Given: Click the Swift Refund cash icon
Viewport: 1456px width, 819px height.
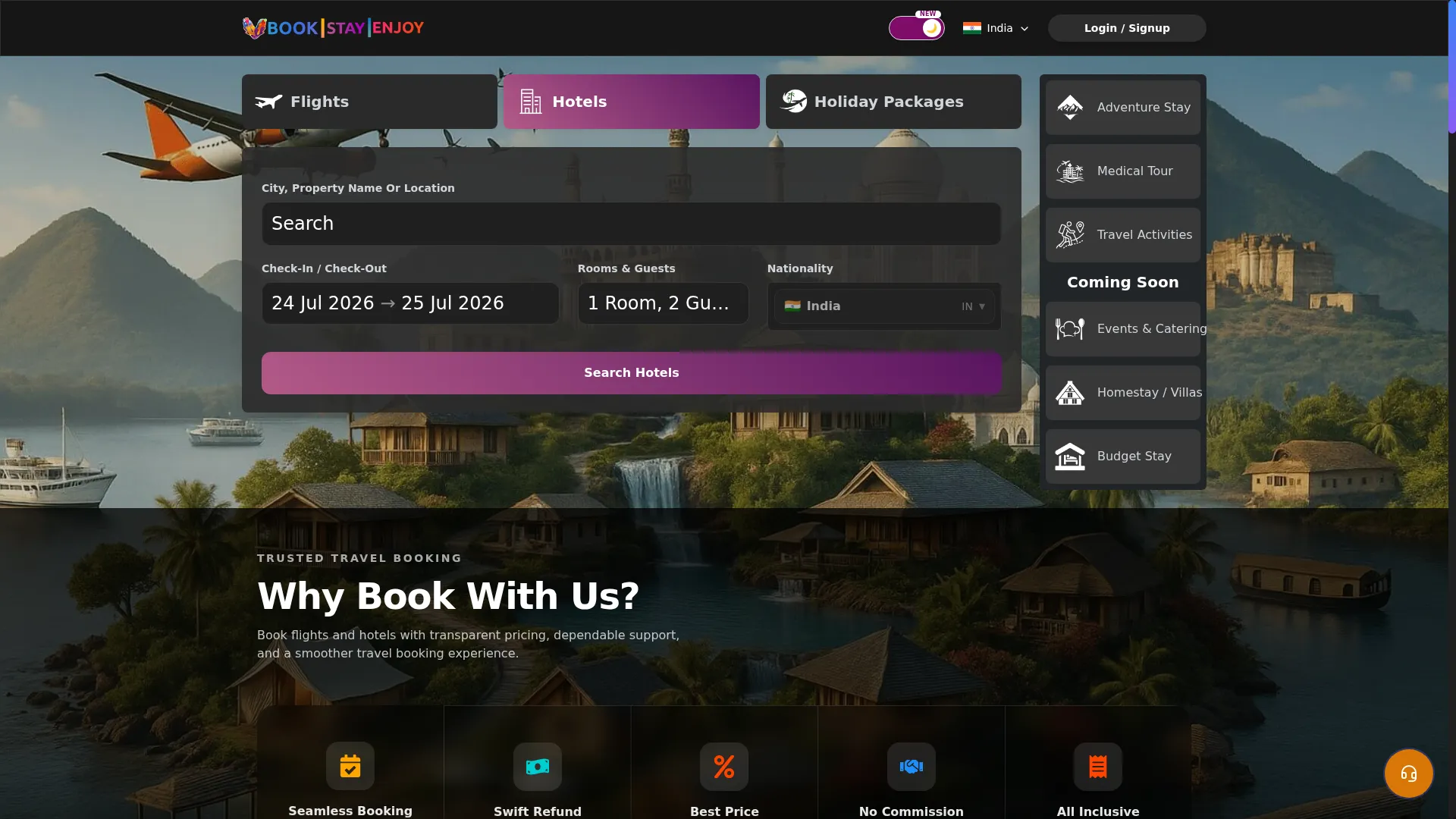Looking at the screenshot, I should click(538, 767).
